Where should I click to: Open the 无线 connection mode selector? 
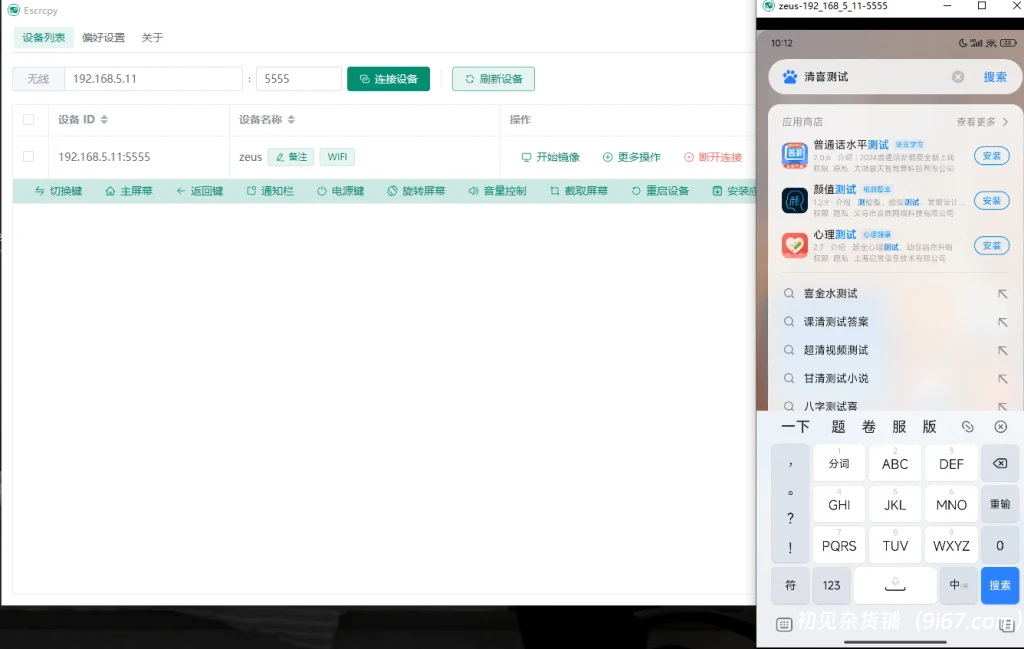pyautogui.click(x=38, y=78)
